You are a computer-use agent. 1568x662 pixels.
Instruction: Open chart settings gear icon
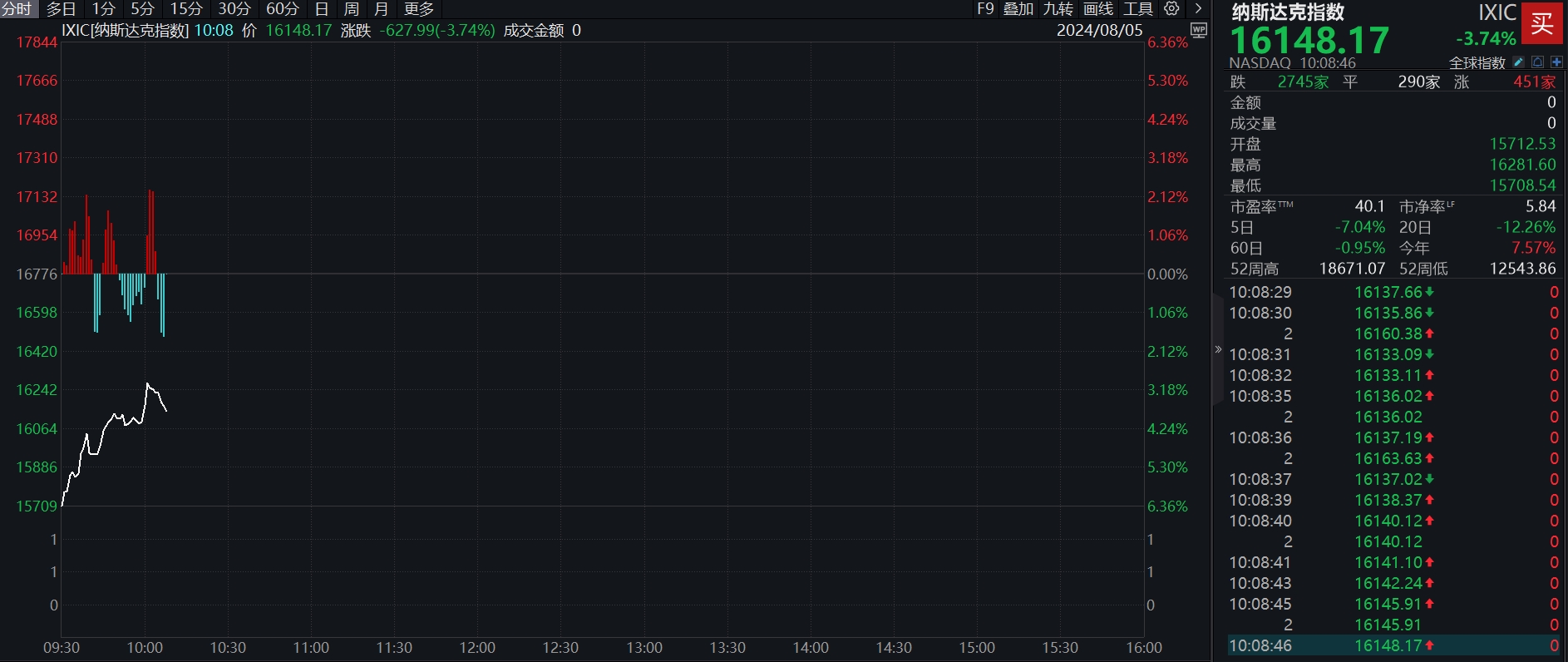[1171, 9]
